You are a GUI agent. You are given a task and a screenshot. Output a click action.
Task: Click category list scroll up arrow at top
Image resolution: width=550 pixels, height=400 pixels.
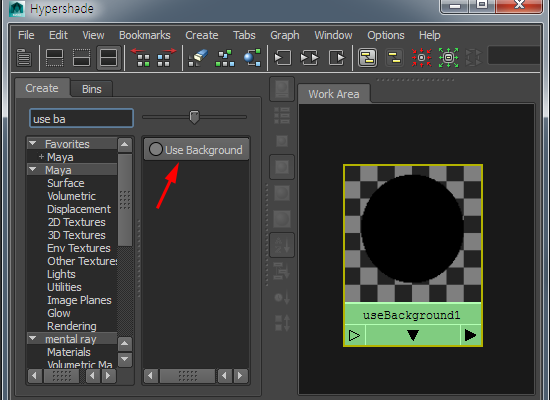click(x=125, y=144)
